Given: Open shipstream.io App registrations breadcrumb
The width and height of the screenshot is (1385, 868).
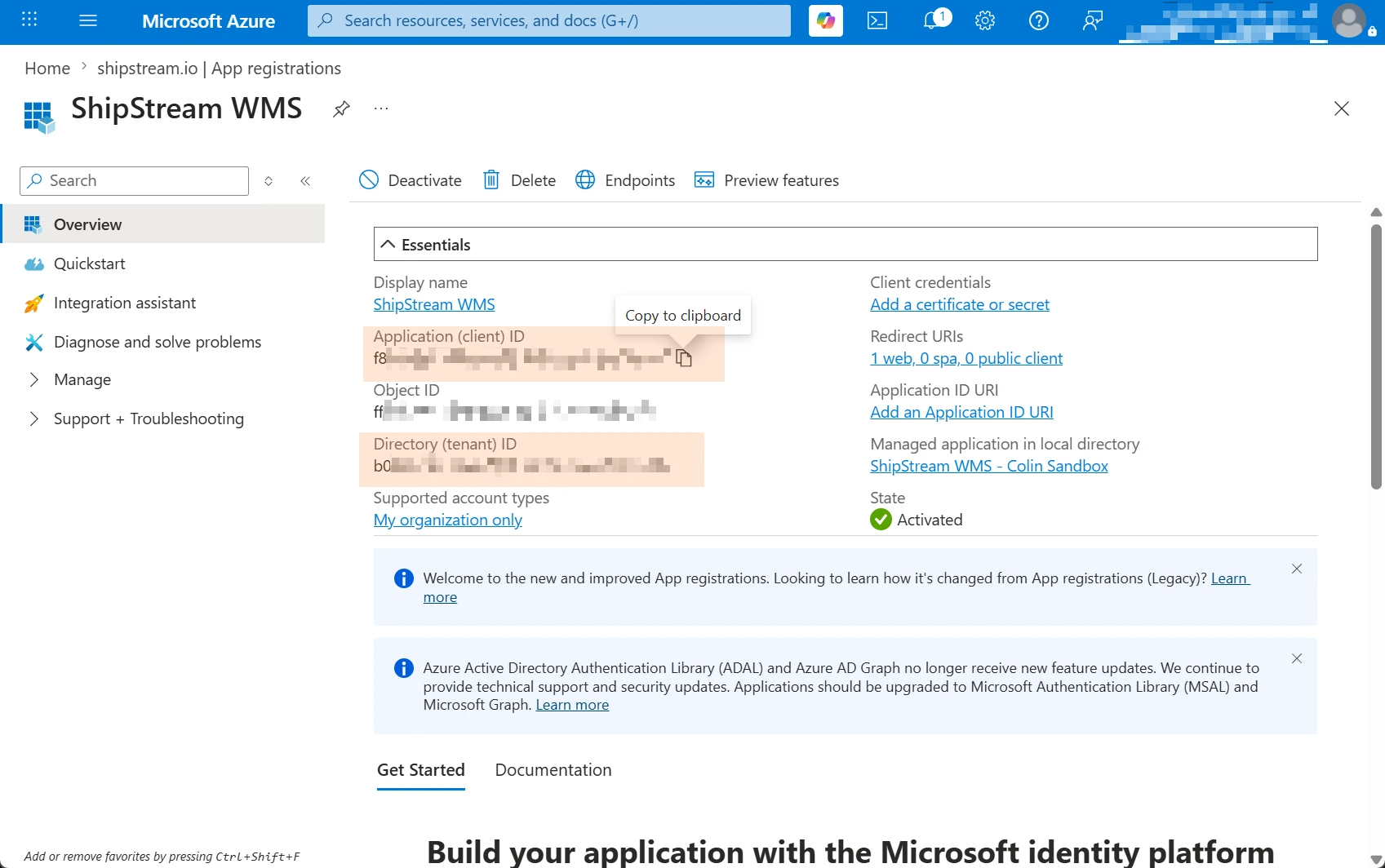Looking at the screenshot, I should [x=219, y=69].
